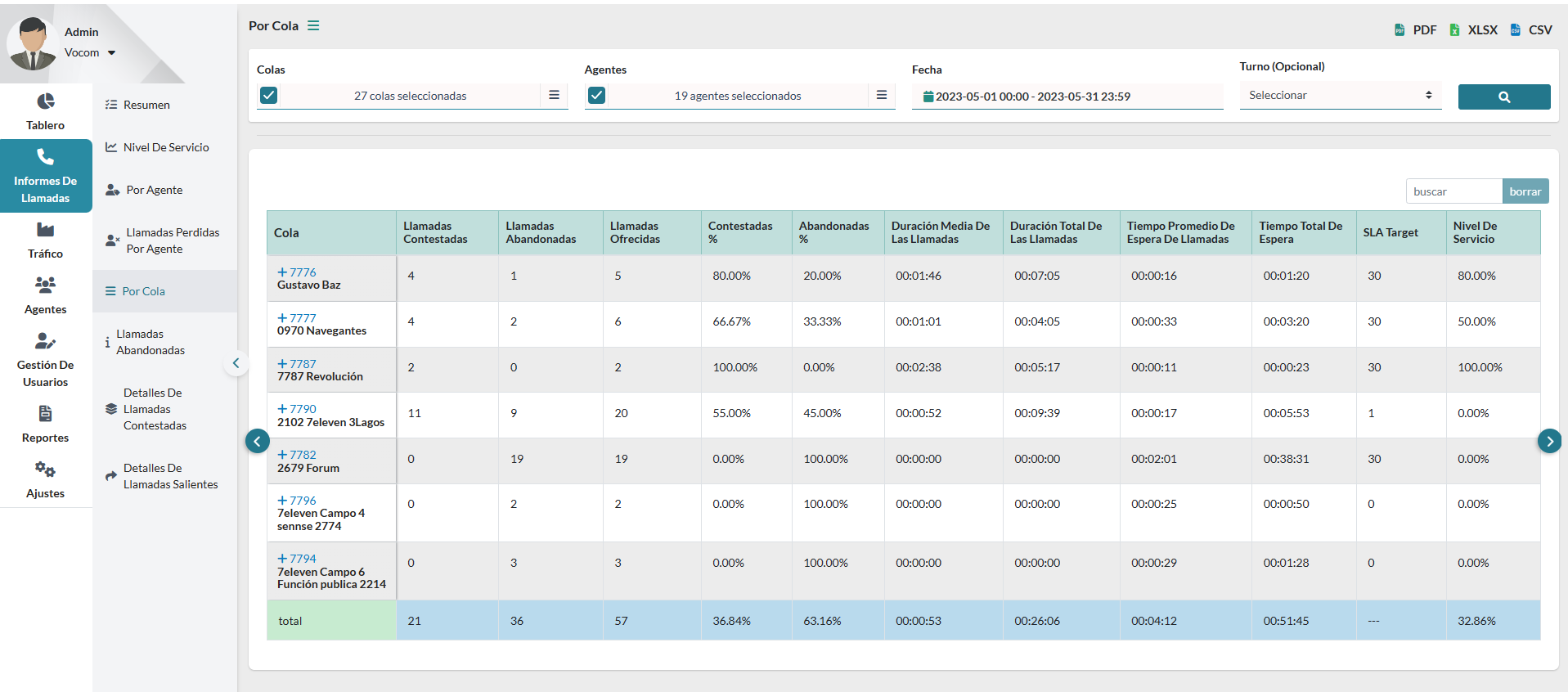This screenshot has width=1568, height=692.
Task: Open the Tablero dashboard section
Action: pyautogui.click(x=46, y=111)
